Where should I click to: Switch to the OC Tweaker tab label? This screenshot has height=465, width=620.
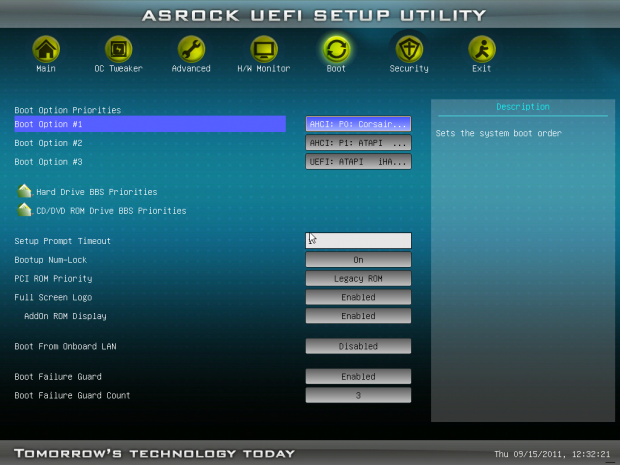click(x=118, y=69)
